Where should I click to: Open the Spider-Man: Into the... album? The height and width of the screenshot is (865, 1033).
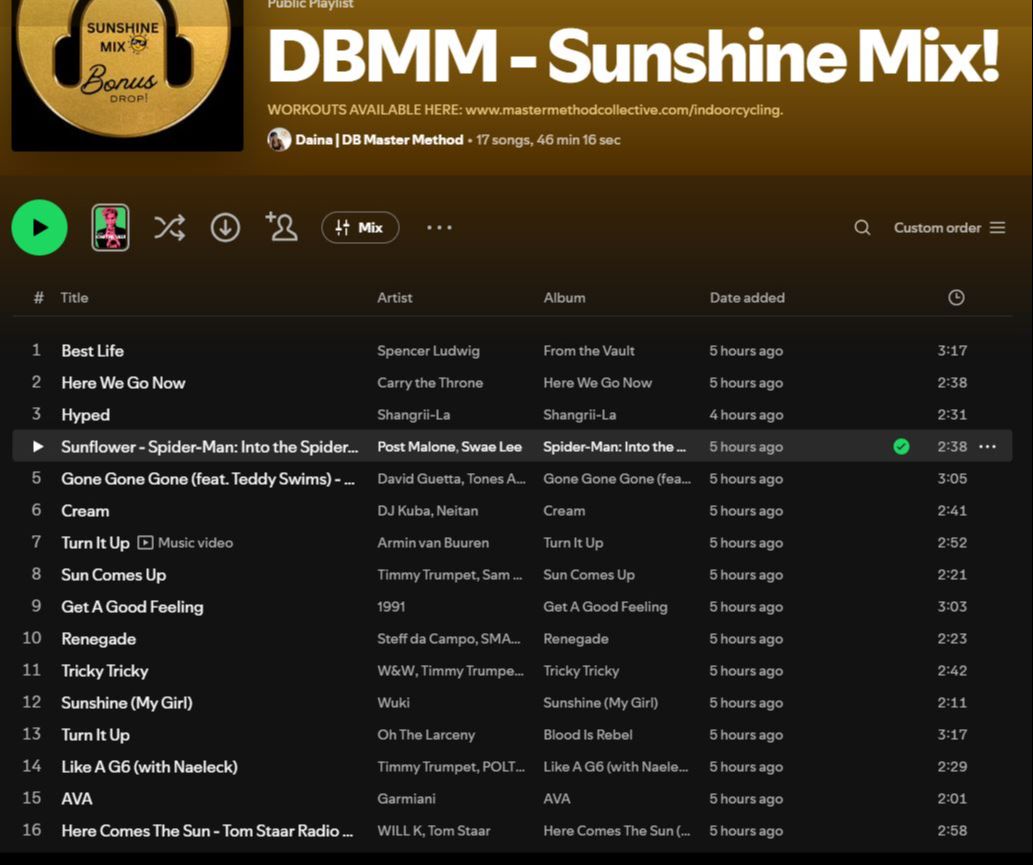pyautogui.click(x=615, y=447)
